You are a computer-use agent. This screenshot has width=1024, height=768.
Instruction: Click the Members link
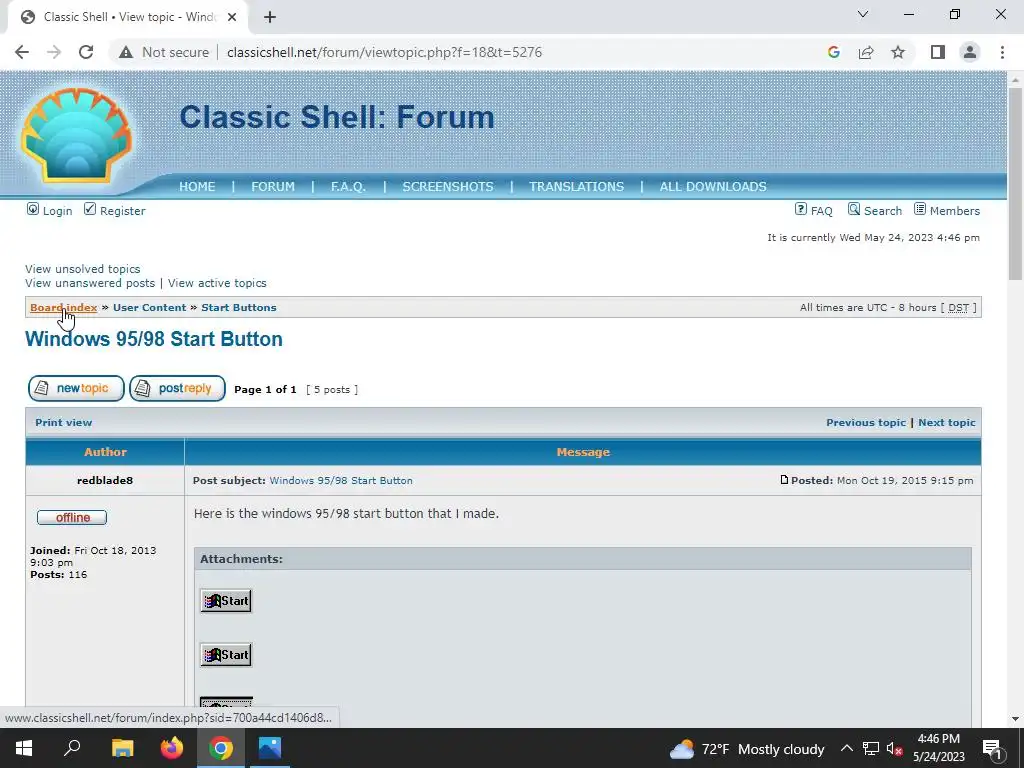[x=955, y=211]
